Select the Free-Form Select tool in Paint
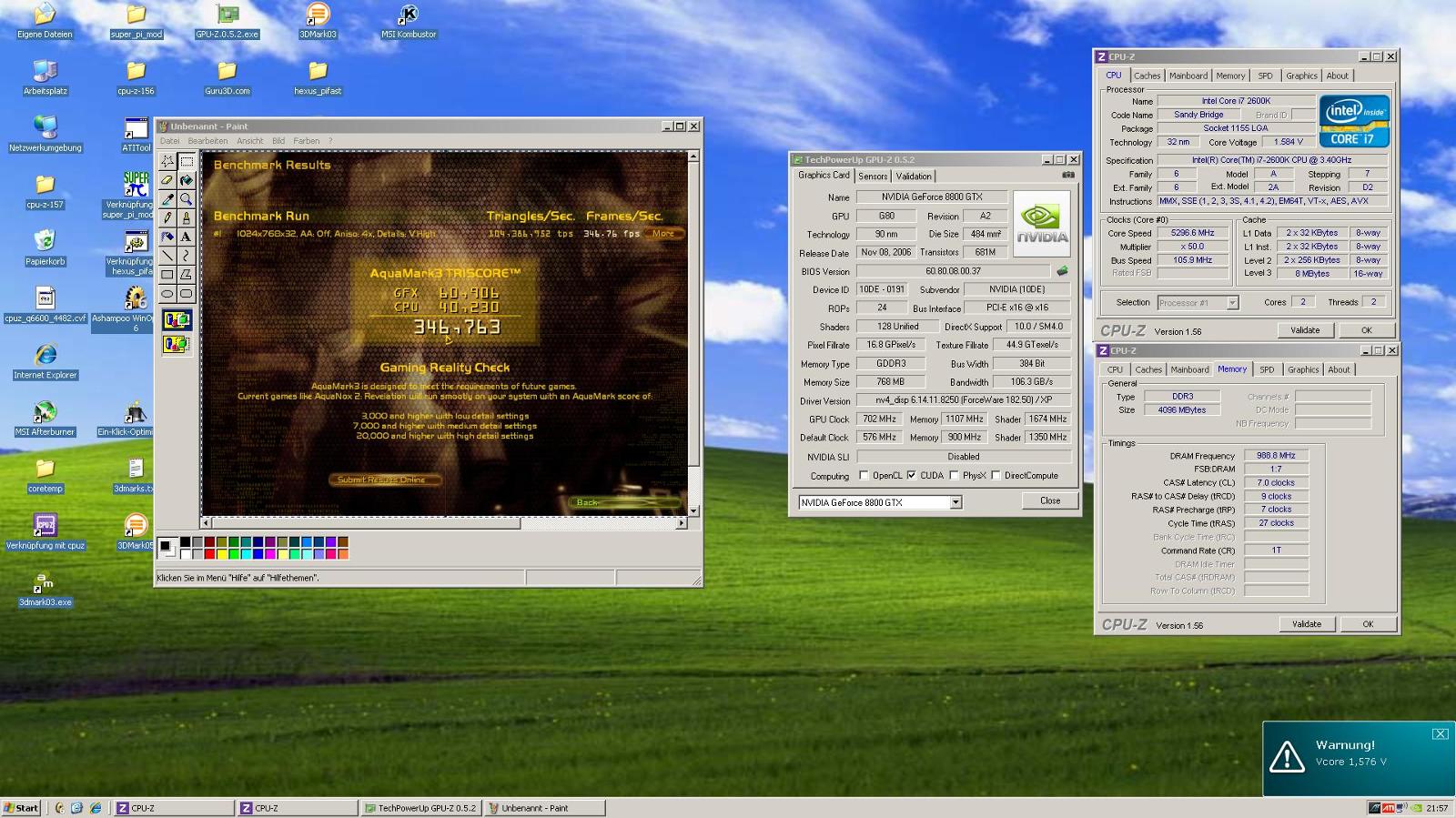 point(167,161)
